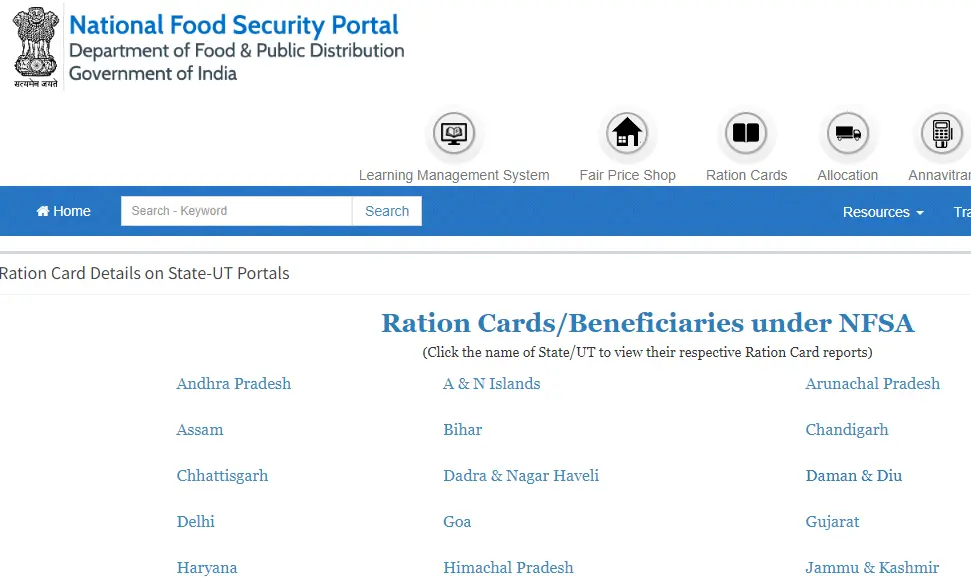971x584 pixels.
Task: Open the Resources dropdown menu
Action: (x=876, y=211)
